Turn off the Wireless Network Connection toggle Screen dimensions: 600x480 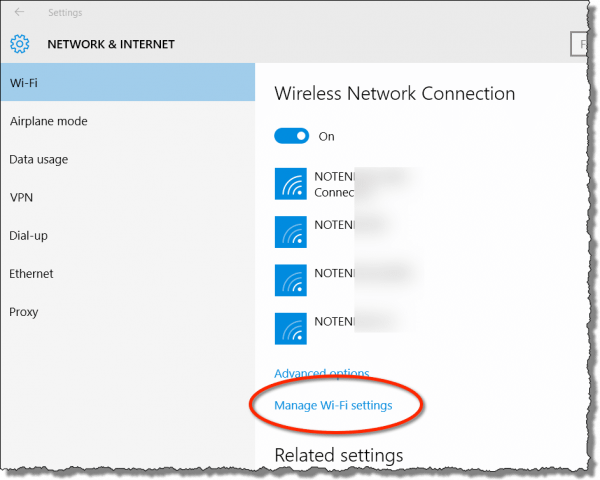pyautogui.click(x=291, y=136)
